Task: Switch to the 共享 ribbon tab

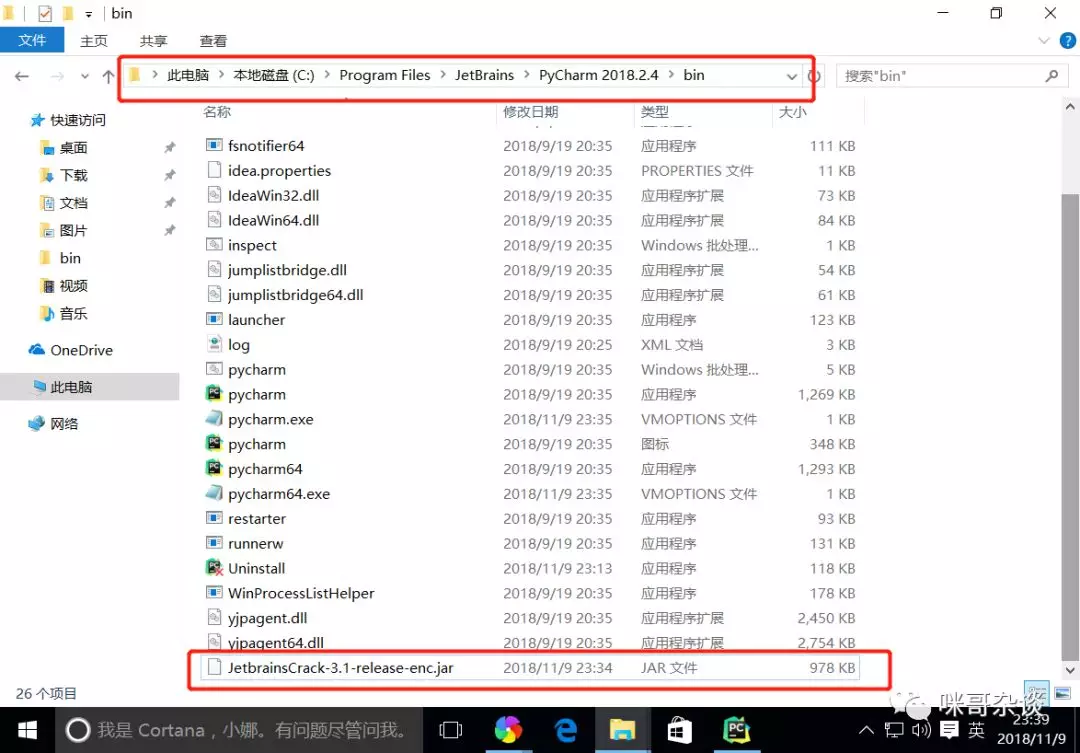Action: coord(154,41)
